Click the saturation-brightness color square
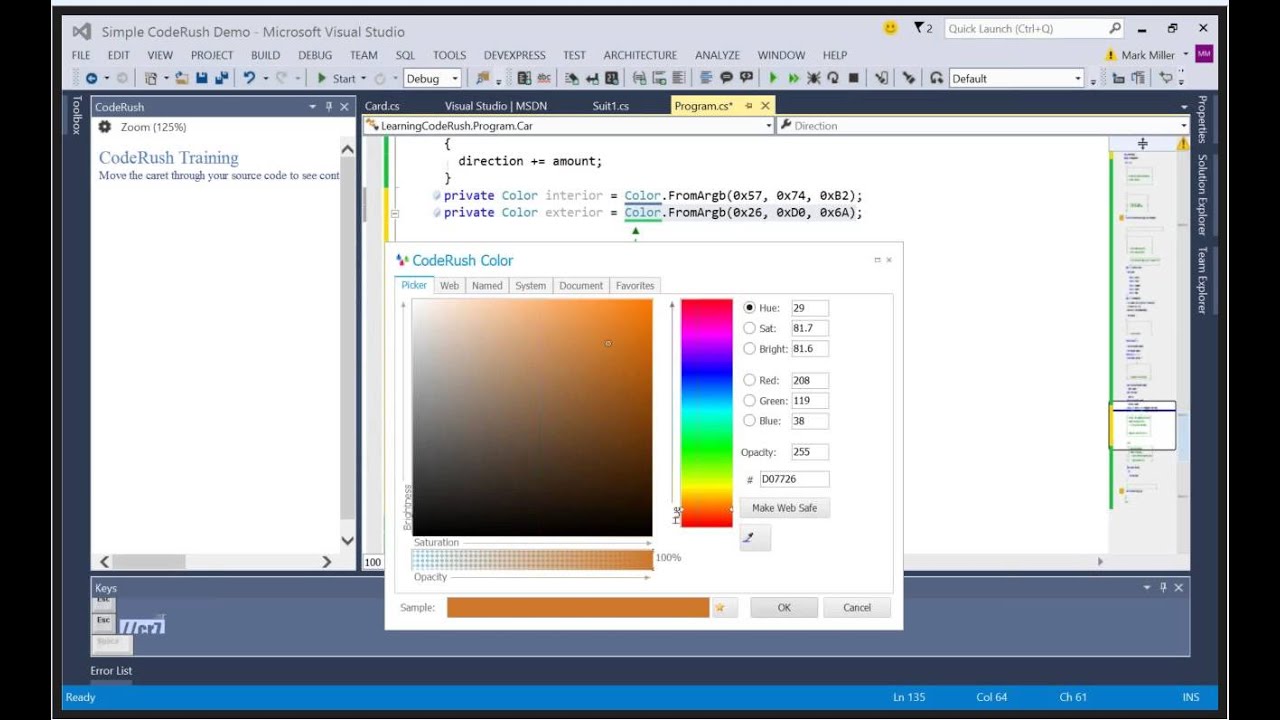This screenshot has height=720, width=1280. [x=532, y=418]
